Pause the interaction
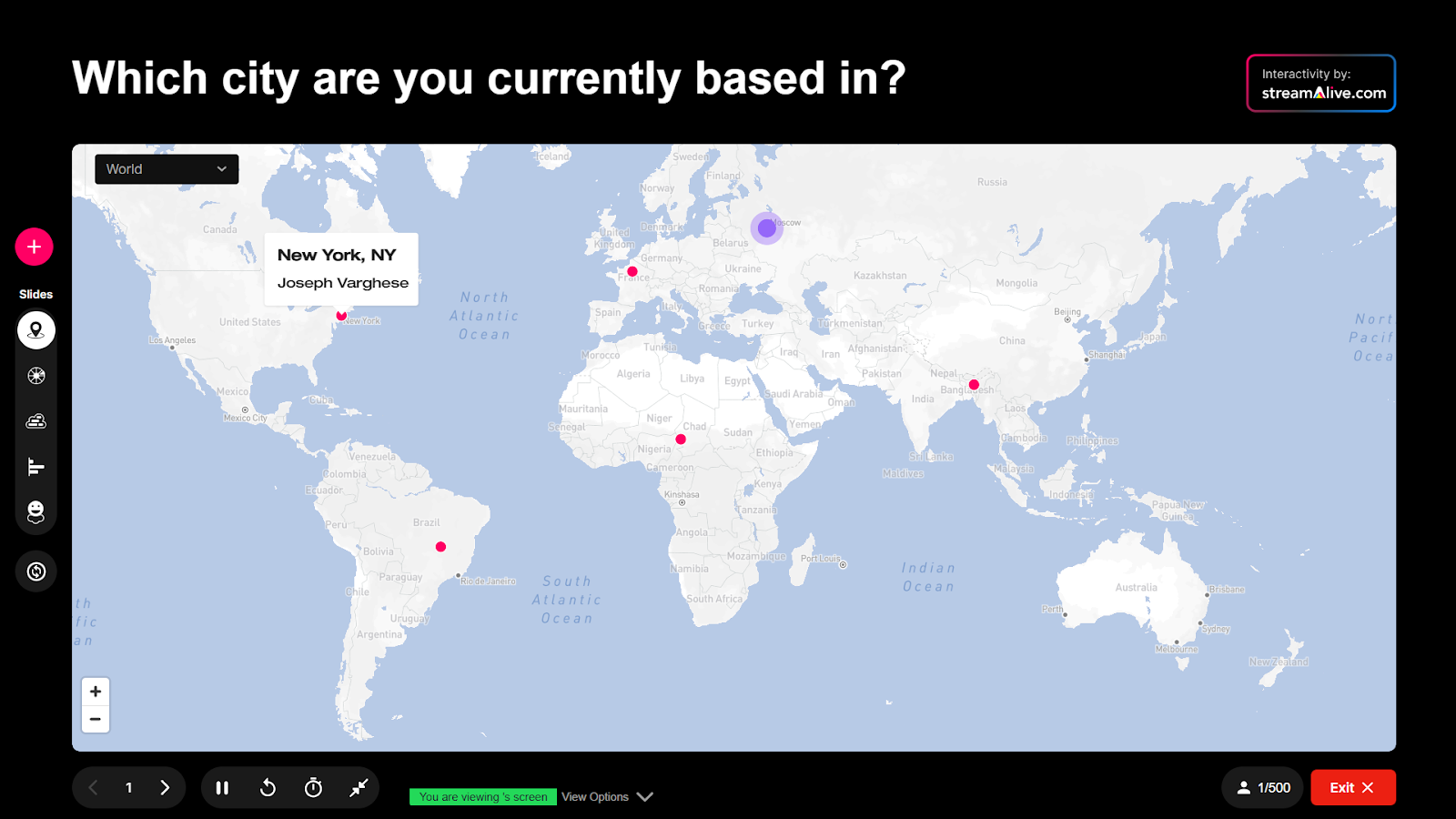 pyautogui.click(x=222, y=788)
